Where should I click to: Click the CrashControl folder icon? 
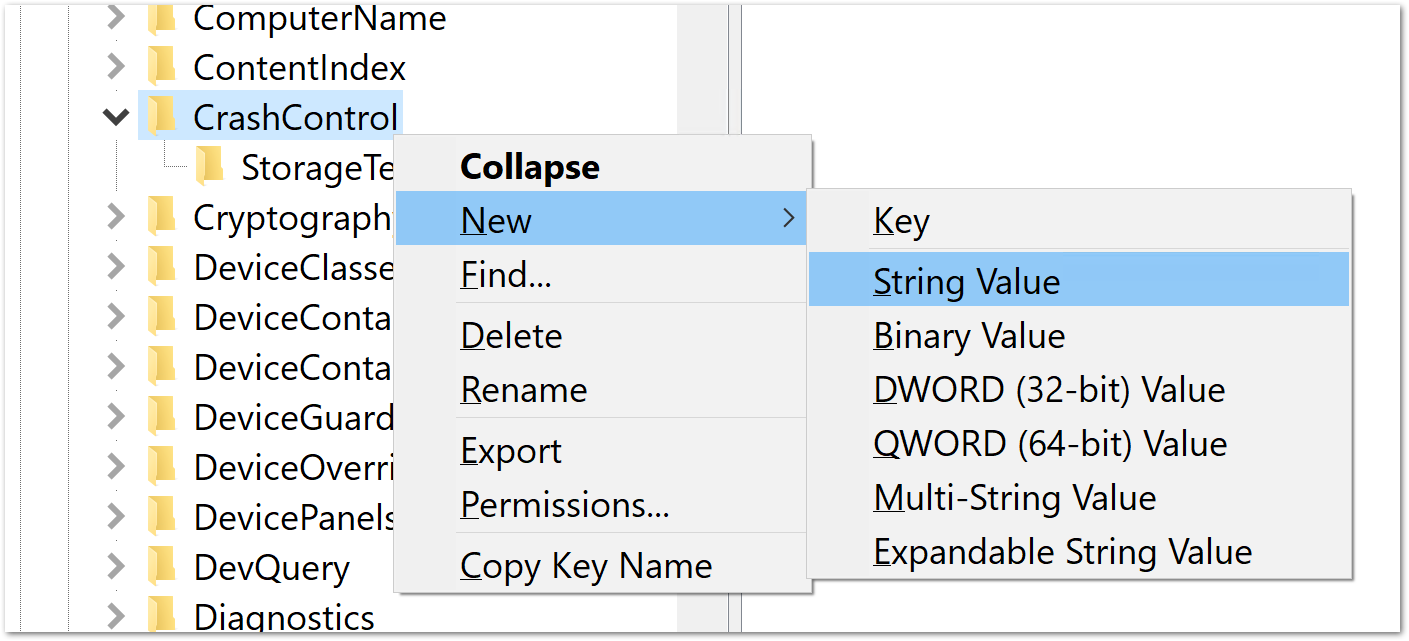162,117
